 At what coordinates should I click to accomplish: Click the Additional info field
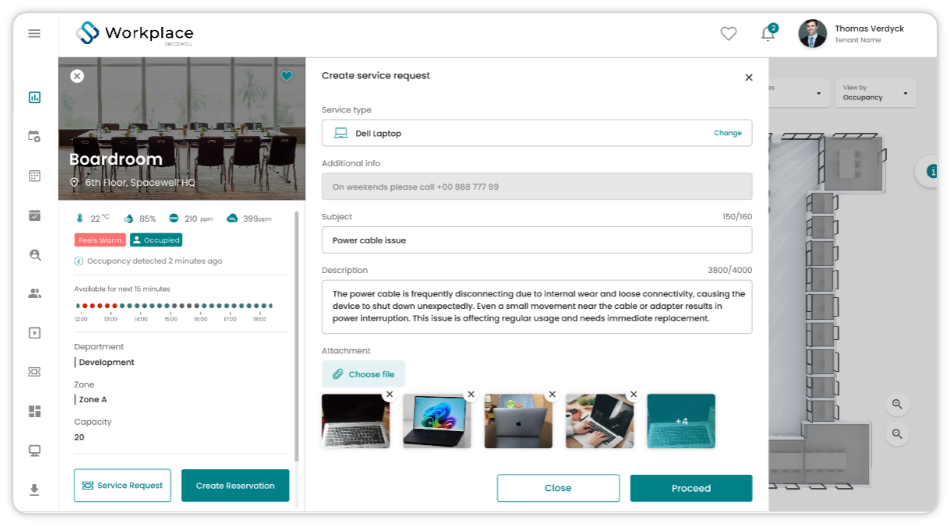(537, 187)
